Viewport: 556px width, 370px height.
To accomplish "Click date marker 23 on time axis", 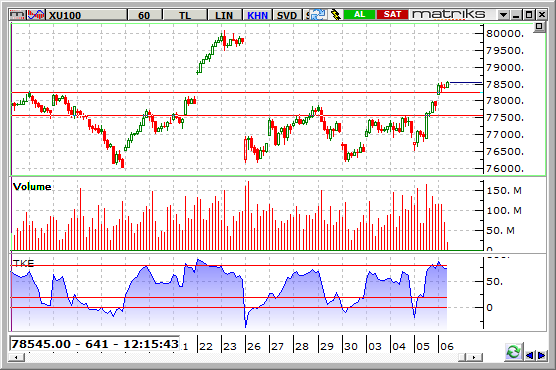I will (229, 346).
